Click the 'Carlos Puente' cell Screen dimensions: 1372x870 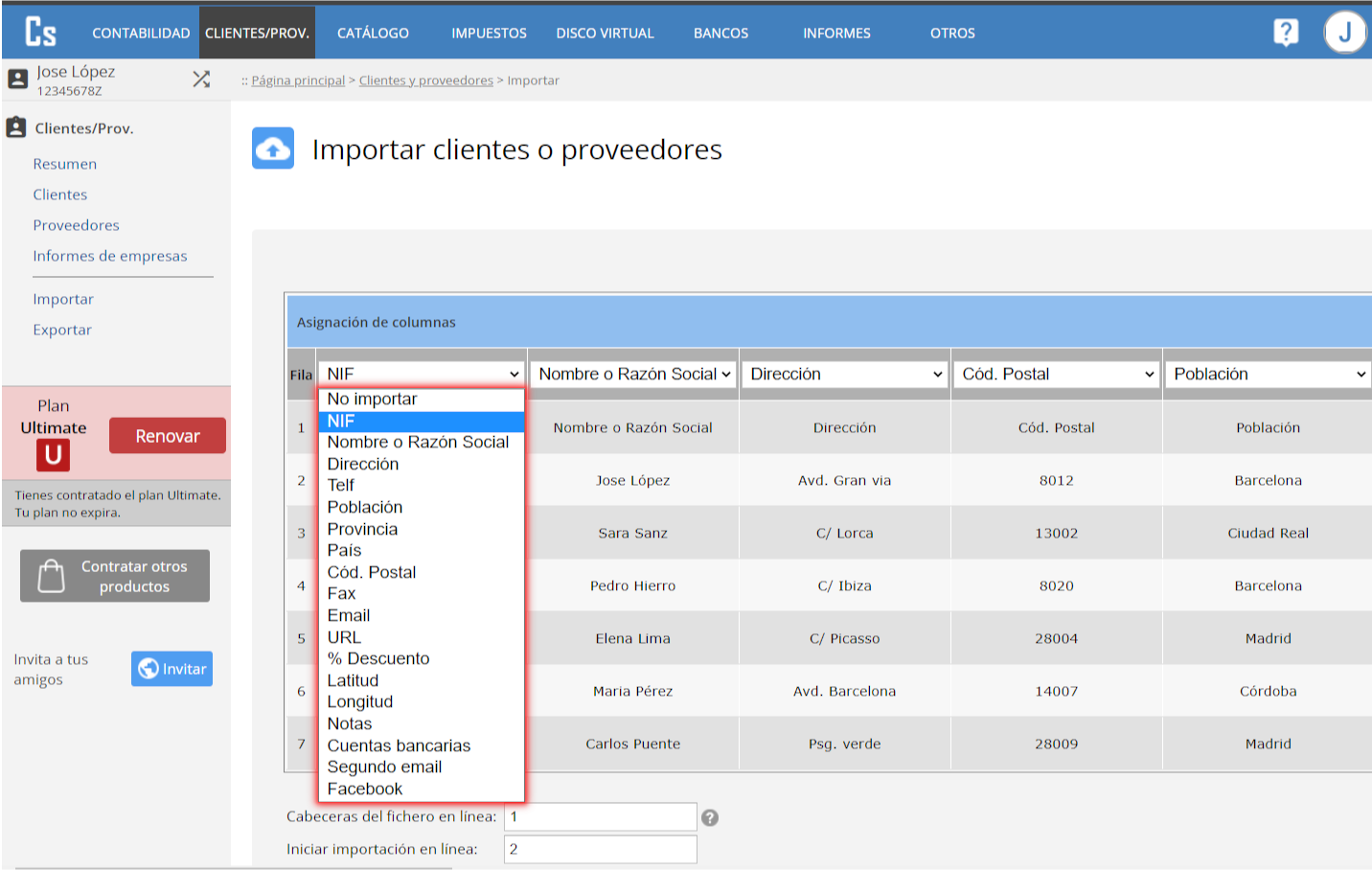point(633,744)
